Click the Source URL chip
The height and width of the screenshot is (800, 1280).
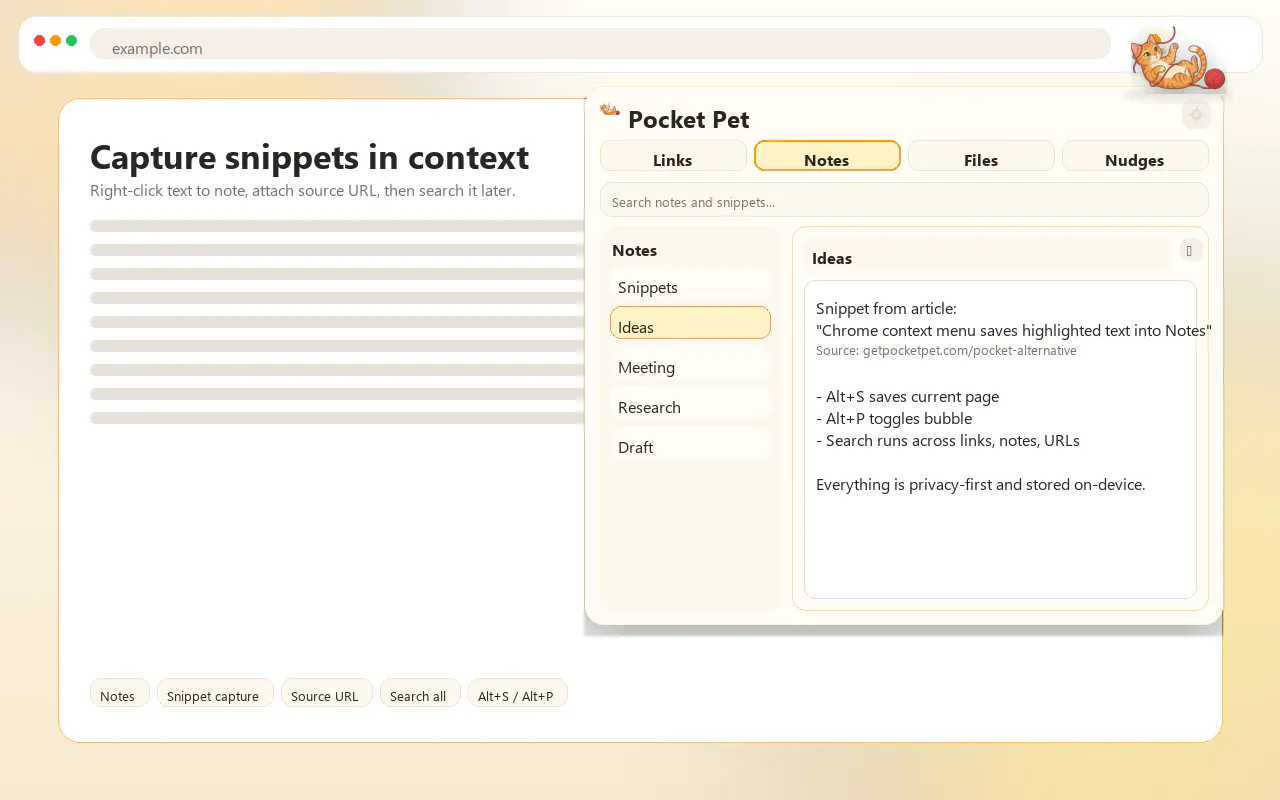click(x=326, y=693)
